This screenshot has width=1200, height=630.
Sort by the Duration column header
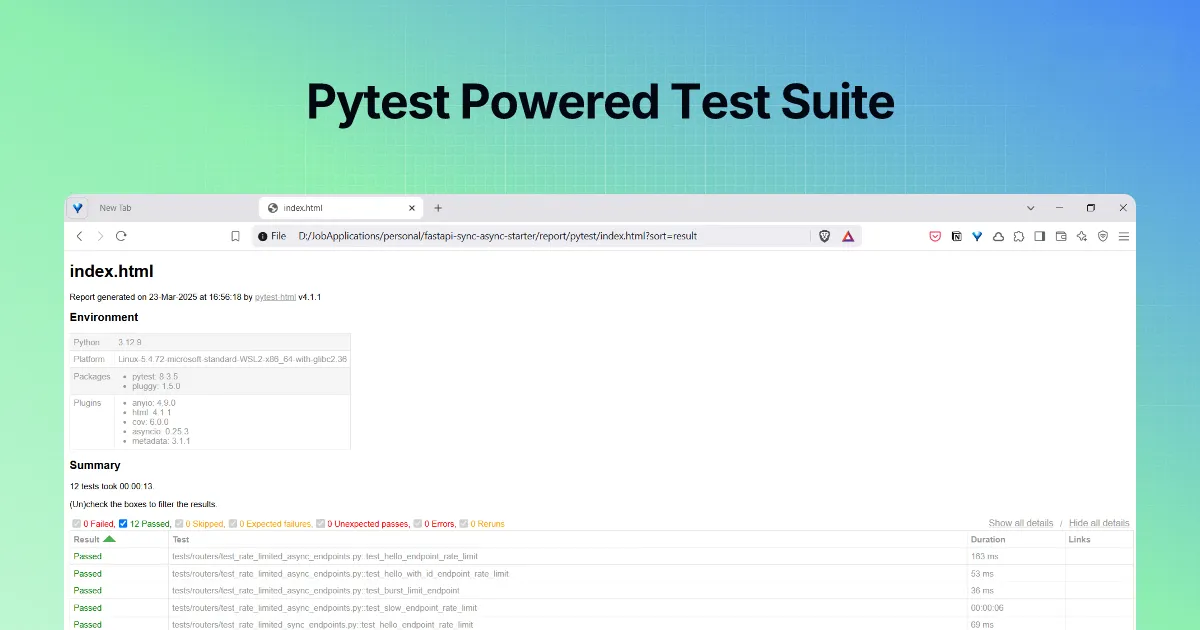click(1016, 539)
